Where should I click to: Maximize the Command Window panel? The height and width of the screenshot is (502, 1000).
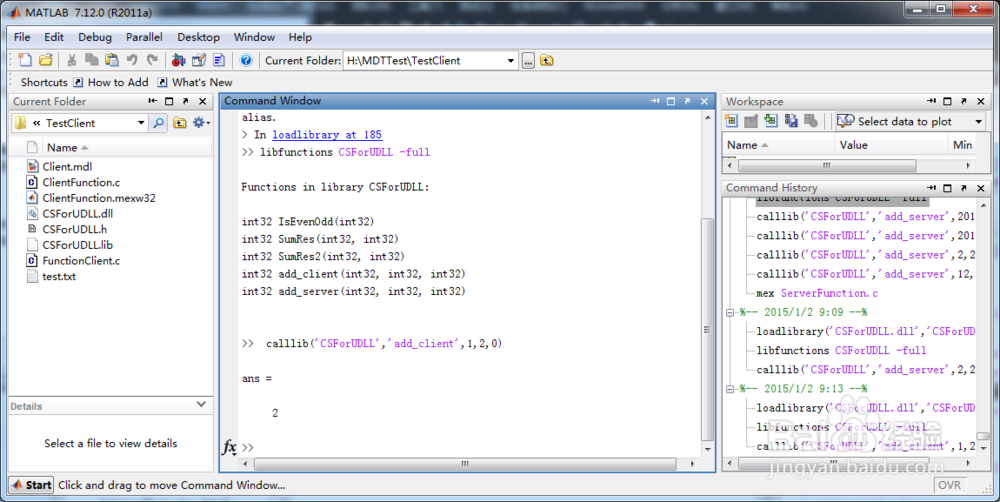click(671, 101)
